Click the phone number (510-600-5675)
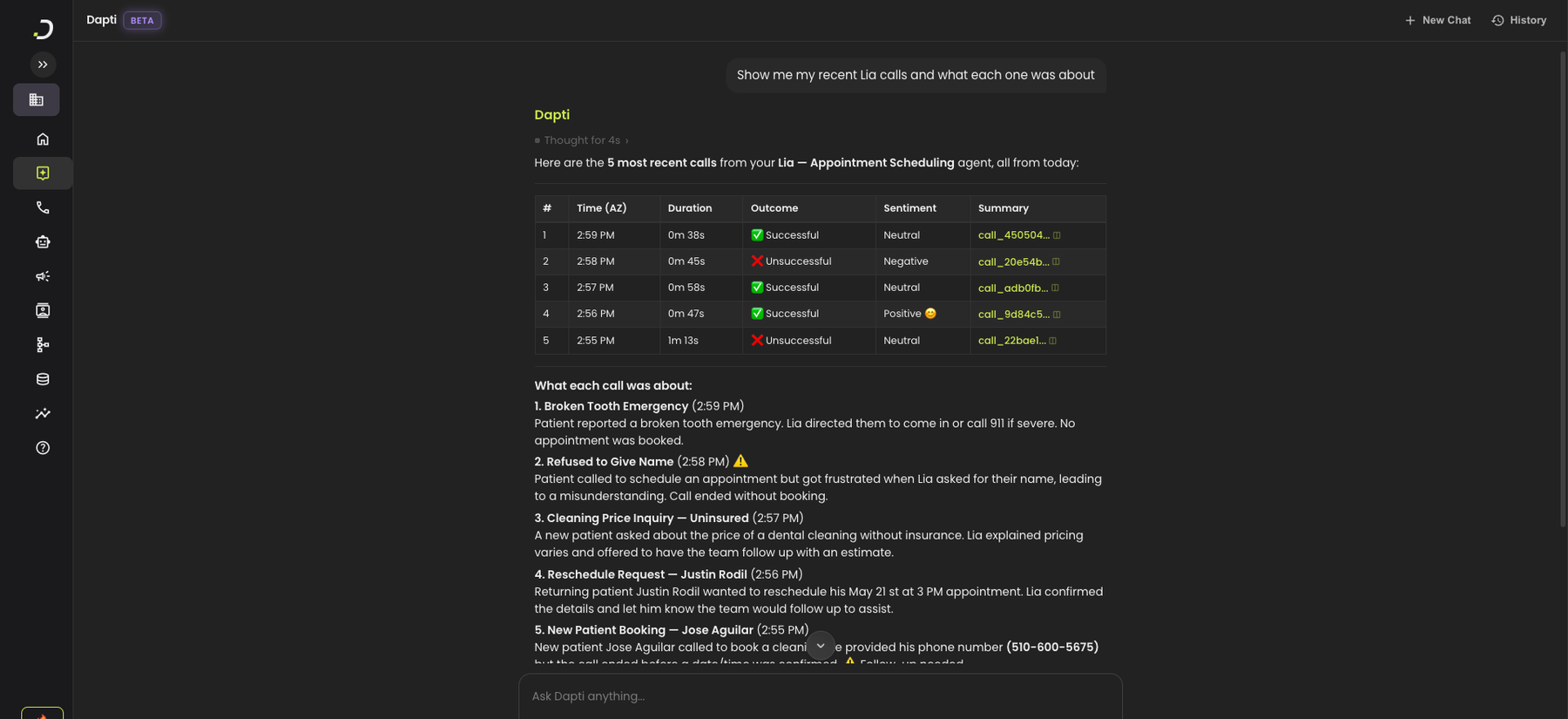The image size is (1568, 719). coord(1052,647)
